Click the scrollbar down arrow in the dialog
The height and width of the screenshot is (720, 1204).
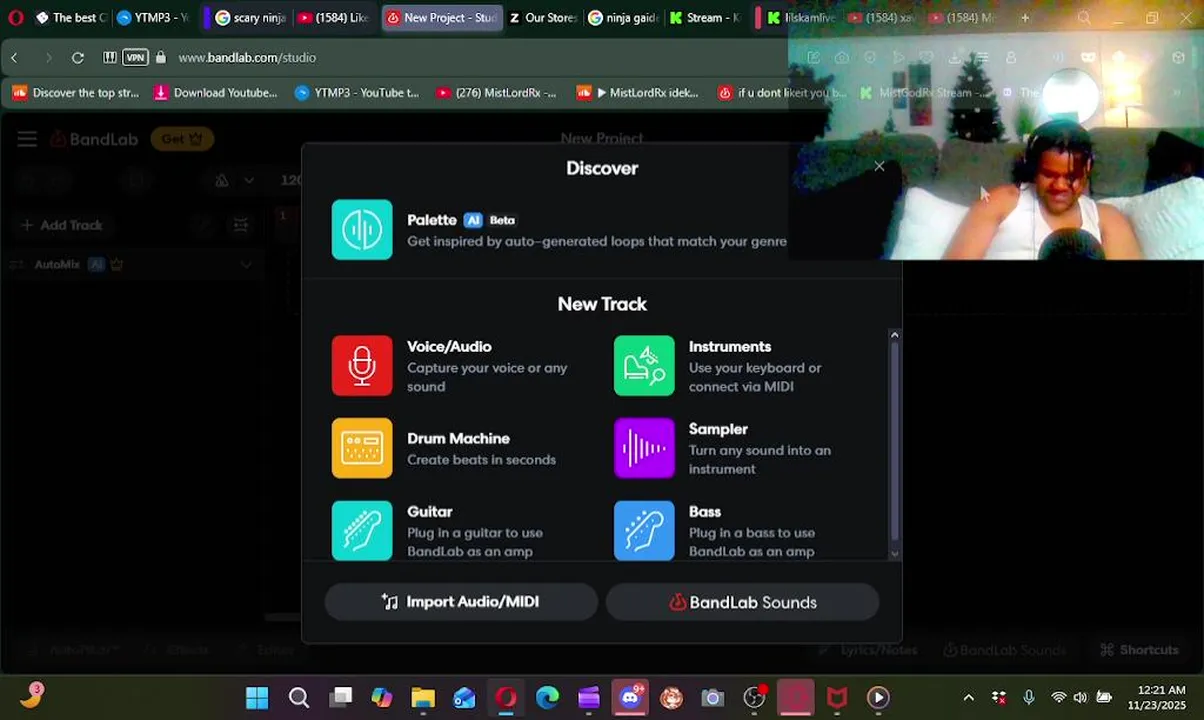coord(894,553)
